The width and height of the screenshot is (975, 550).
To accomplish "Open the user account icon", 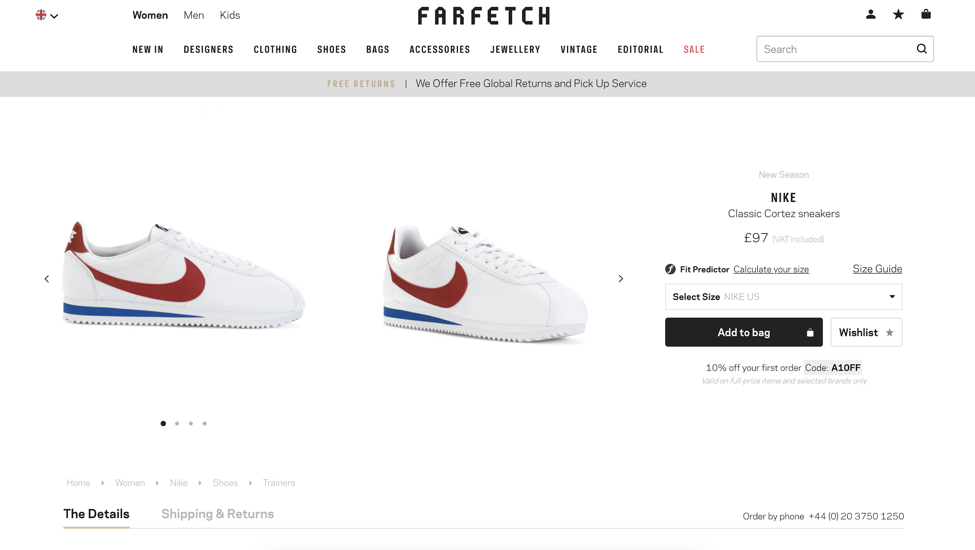I will point(870,15).
